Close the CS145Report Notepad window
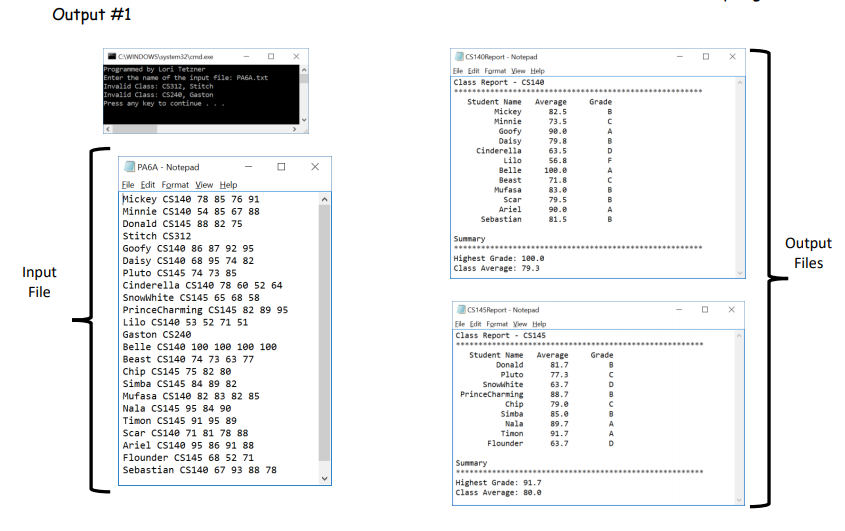 731,309
